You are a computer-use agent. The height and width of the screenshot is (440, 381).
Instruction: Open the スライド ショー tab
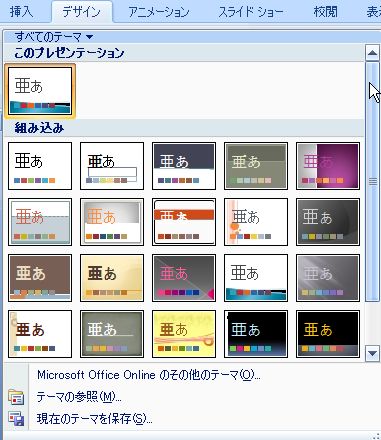251,12
